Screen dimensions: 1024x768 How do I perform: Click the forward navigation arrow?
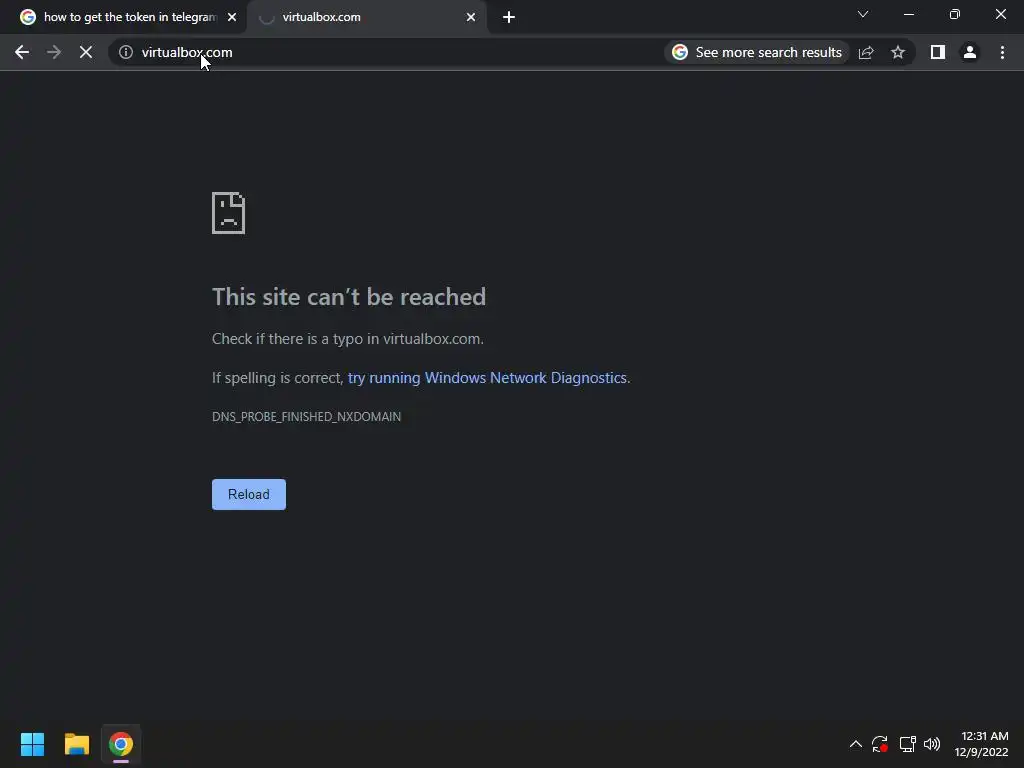[54, 52]
